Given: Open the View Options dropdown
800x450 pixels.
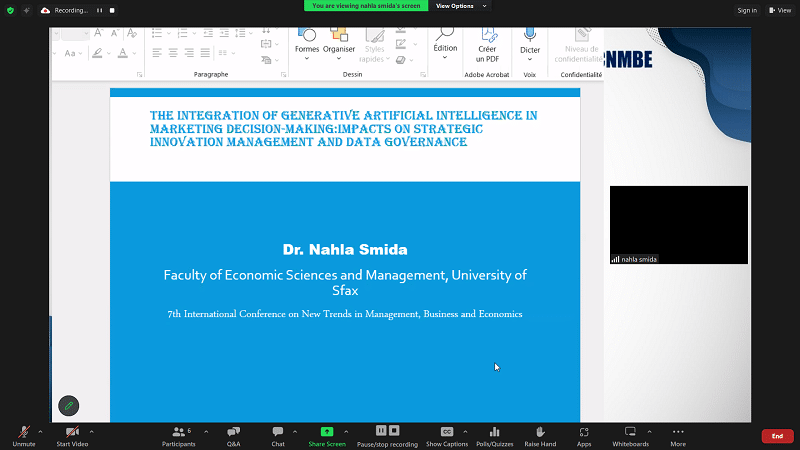Looking at the screenshot, I should coord(461,6).
